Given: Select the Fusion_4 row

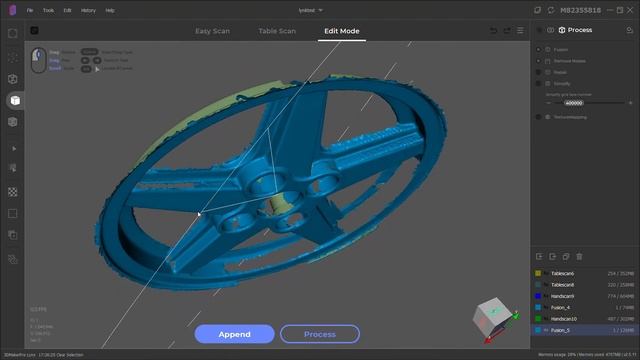Looking at the screenshot, I should pyautogui.click(x=585, y=307).
